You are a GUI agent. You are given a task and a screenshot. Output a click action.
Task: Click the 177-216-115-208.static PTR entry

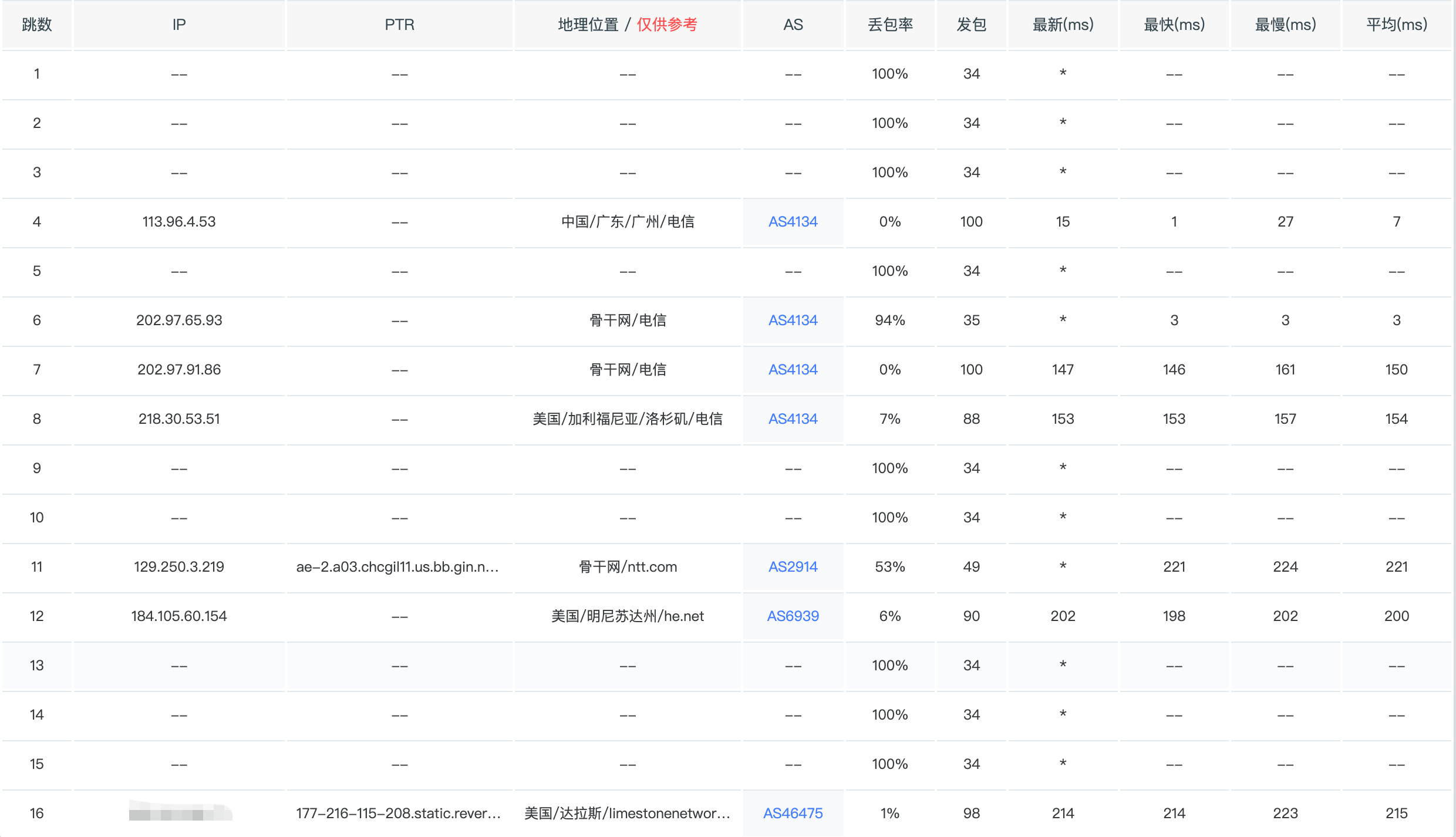398,813
